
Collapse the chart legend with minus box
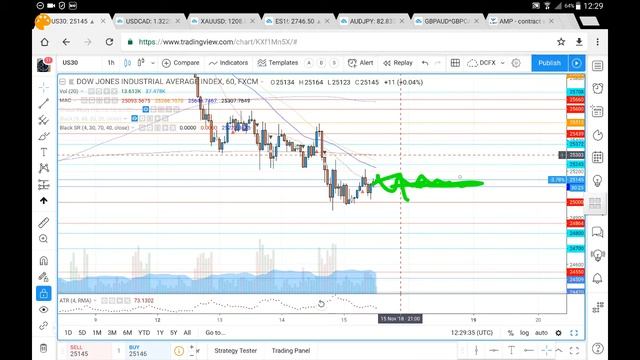pyautogui.click(x=63, y=82)
